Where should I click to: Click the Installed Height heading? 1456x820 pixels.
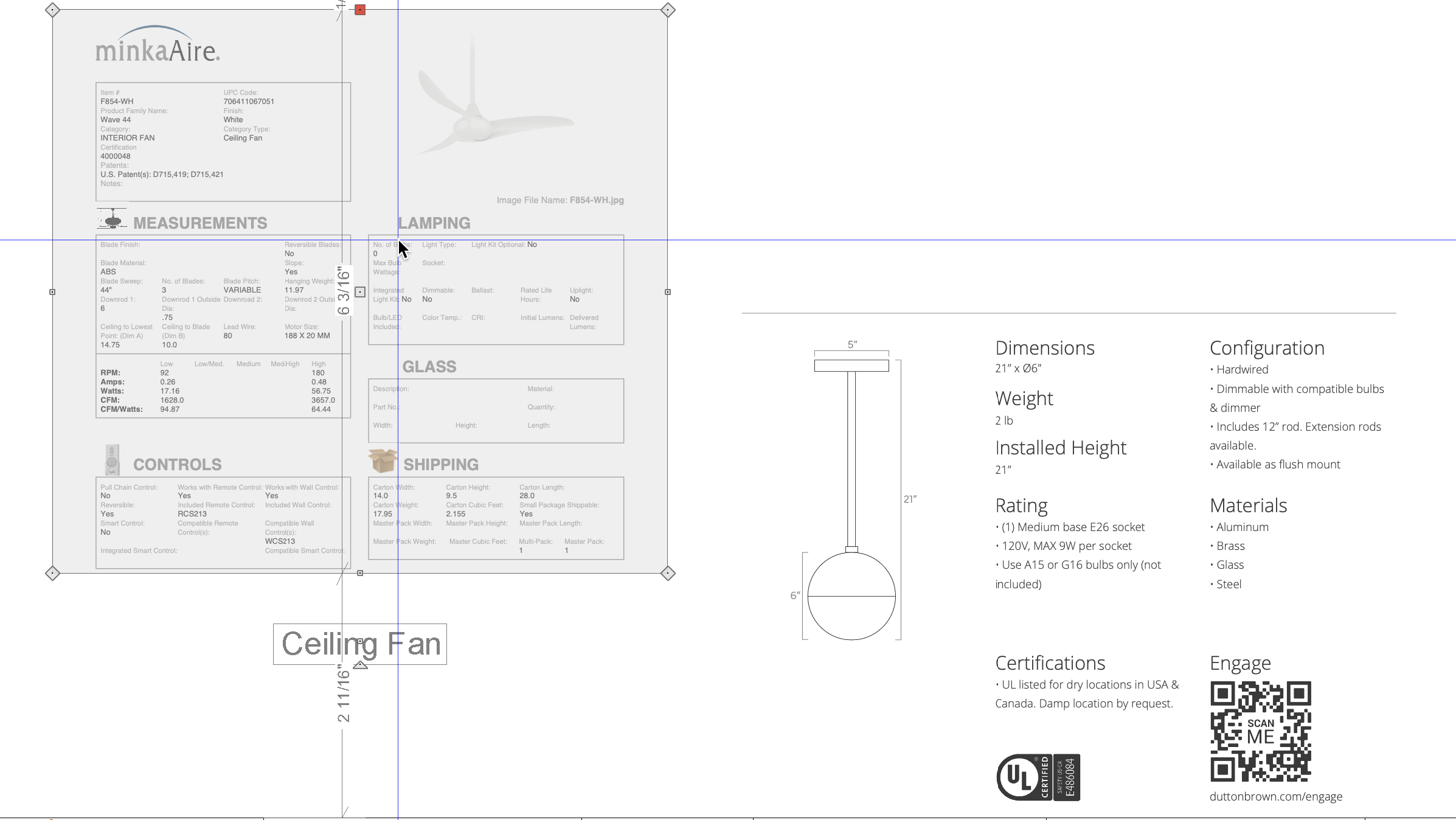pyautogui.click(x=1060, y=447)
